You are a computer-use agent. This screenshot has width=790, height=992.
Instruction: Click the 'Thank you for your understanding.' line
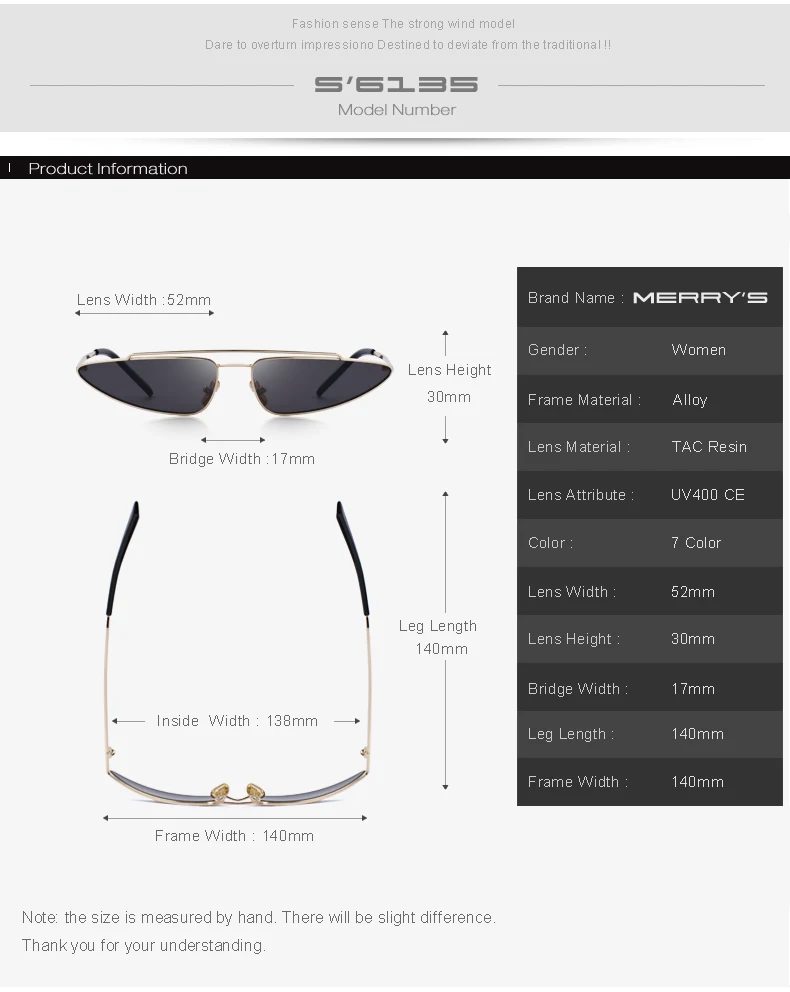tap(144, 945)
